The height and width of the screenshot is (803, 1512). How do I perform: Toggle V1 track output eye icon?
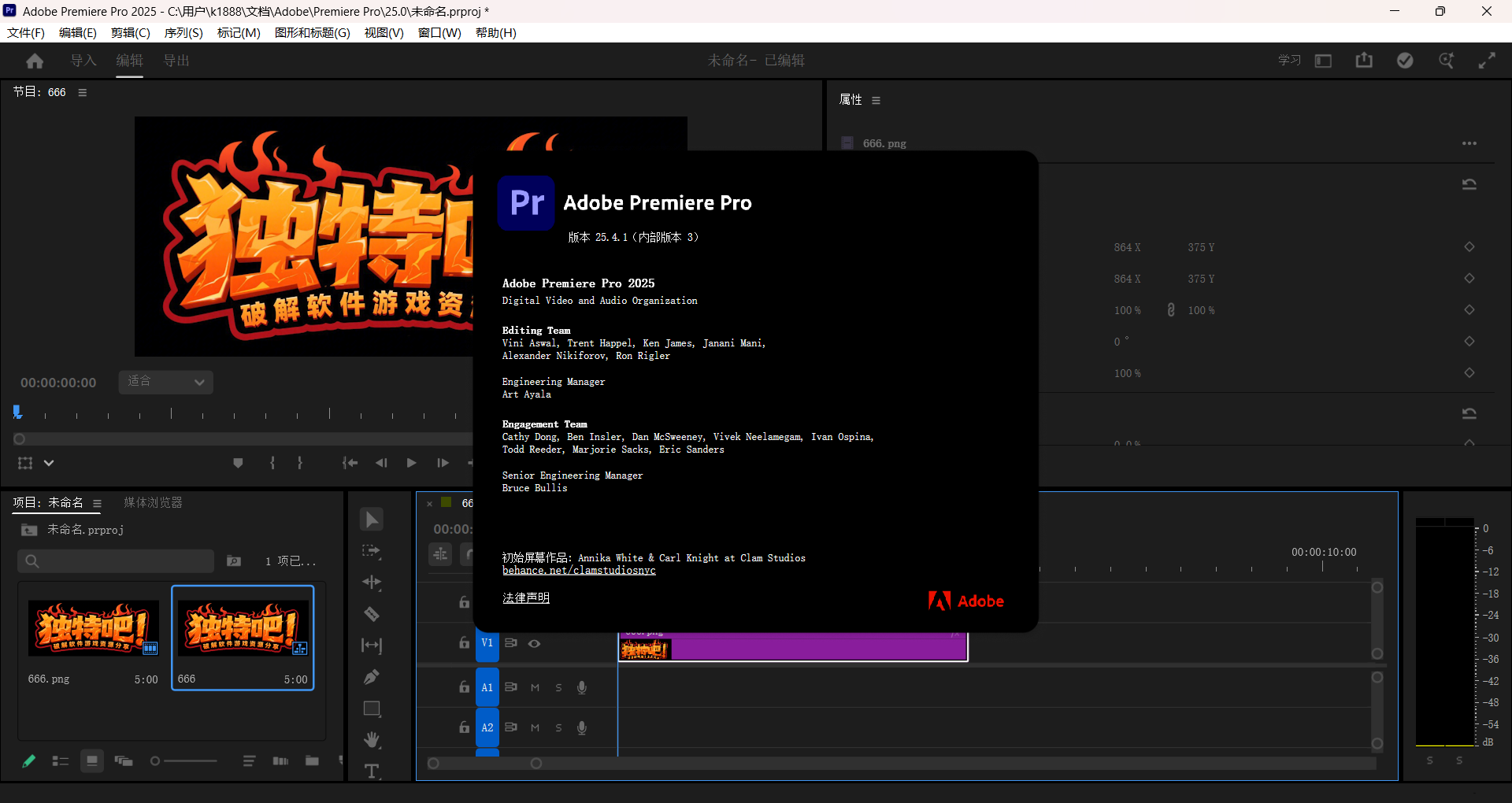click(x=535, y=643)
